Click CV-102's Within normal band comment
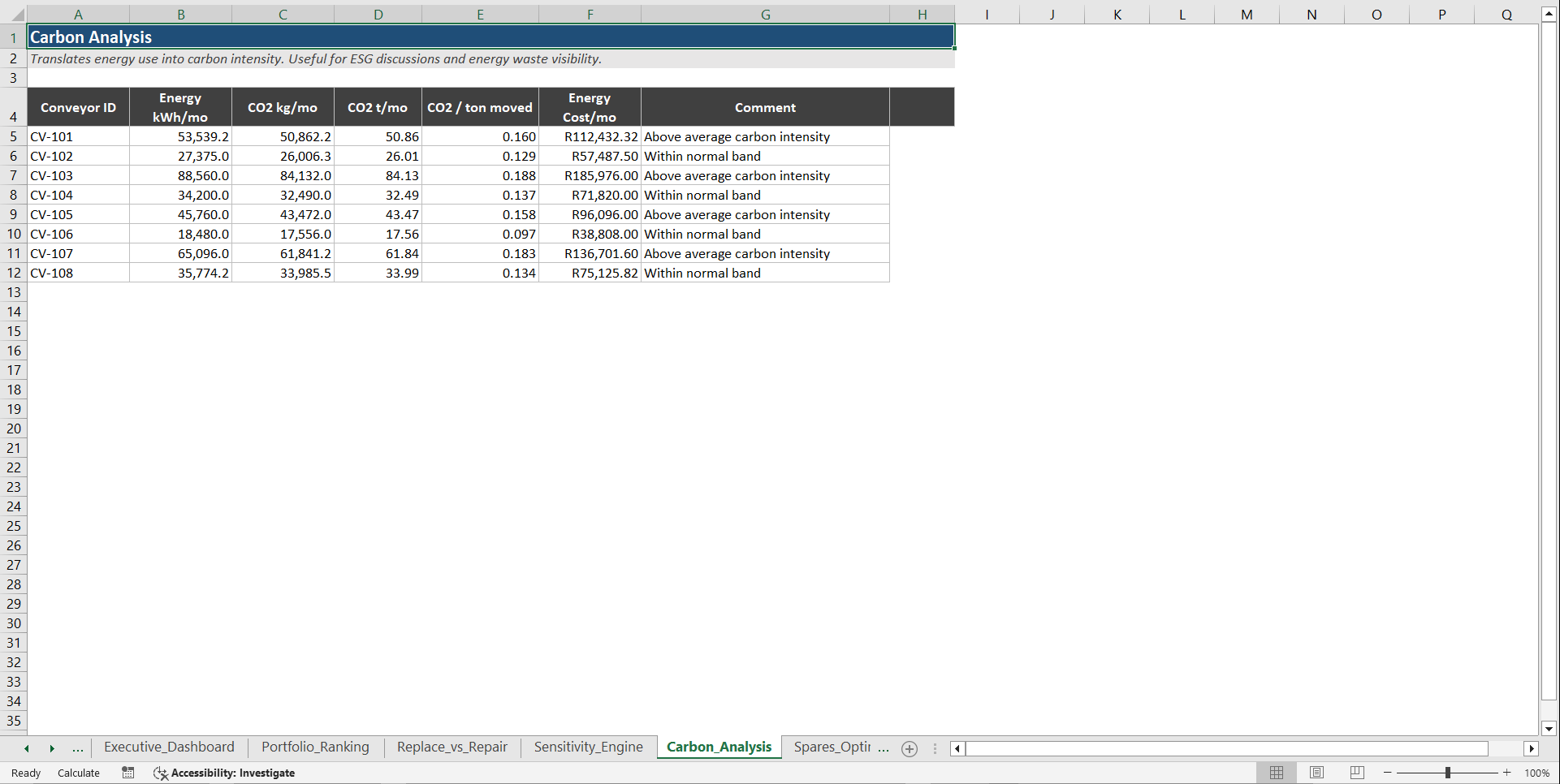The height and width of the screenshot is (784, 1560). point(765,156)
